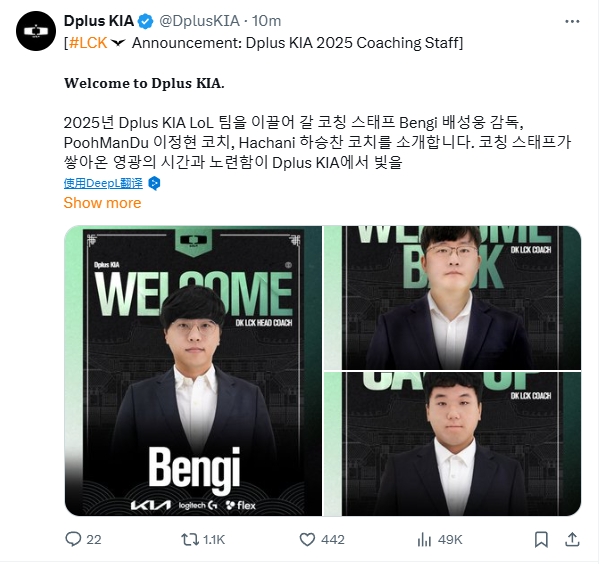Expand the post with Show more

point(102,202)
